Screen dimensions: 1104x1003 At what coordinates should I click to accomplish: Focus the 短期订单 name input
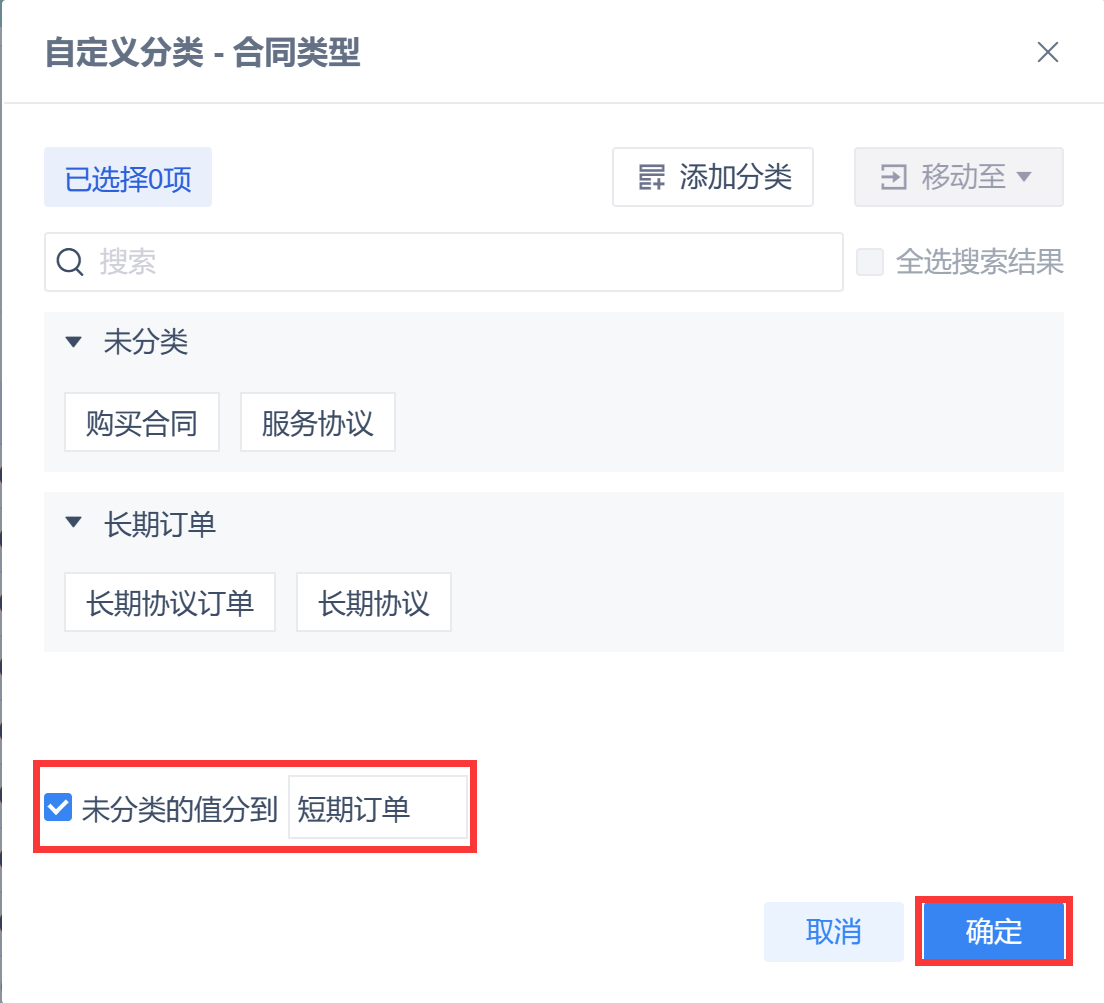(378, 808)
